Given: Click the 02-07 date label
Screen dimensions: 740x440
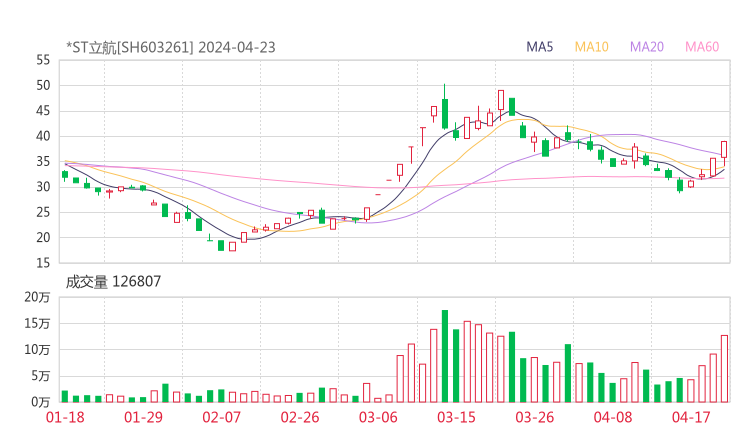Looking at the screenshot, I should [x=222, y=417].
